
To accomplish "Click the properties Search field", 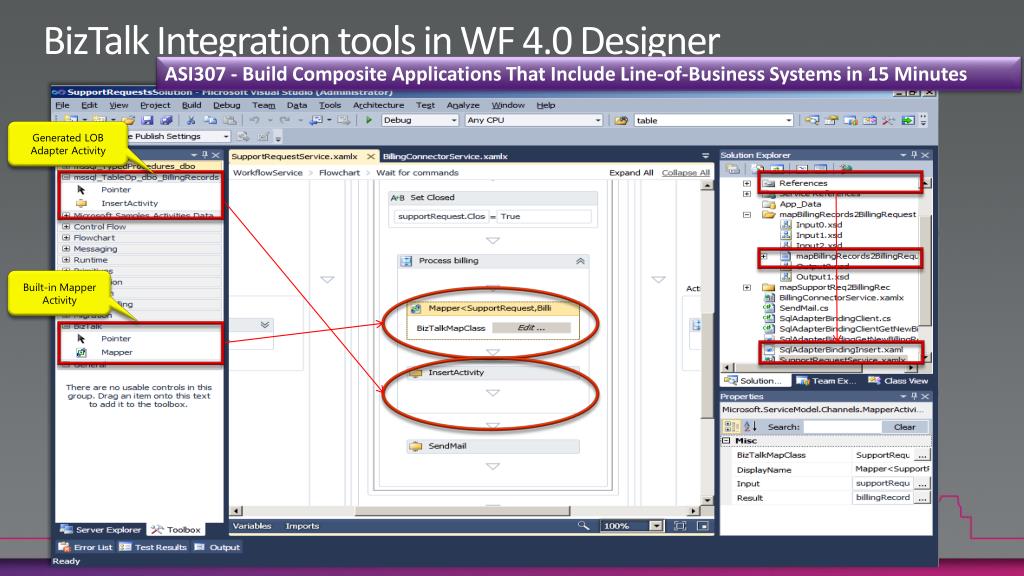I will (x=841, y=426).
